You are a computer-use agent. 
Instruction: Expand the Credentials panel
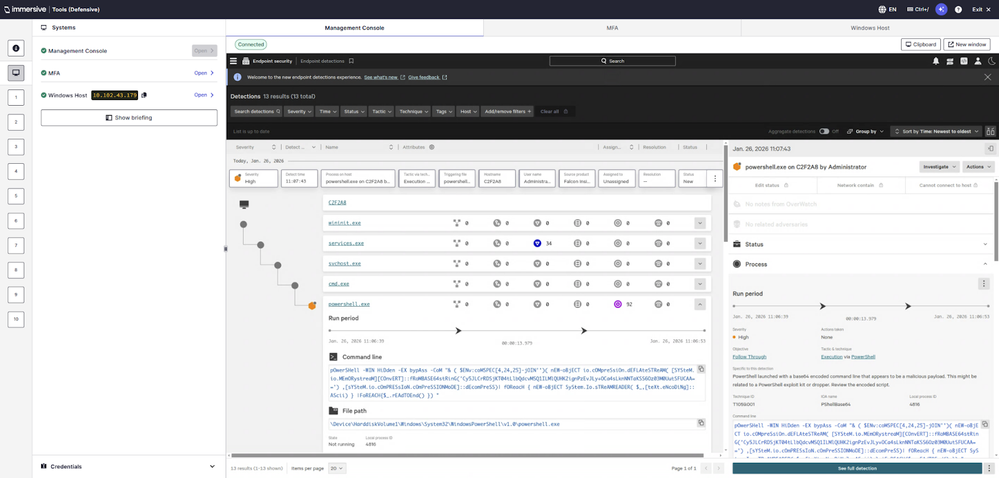(x=212, y=466)
